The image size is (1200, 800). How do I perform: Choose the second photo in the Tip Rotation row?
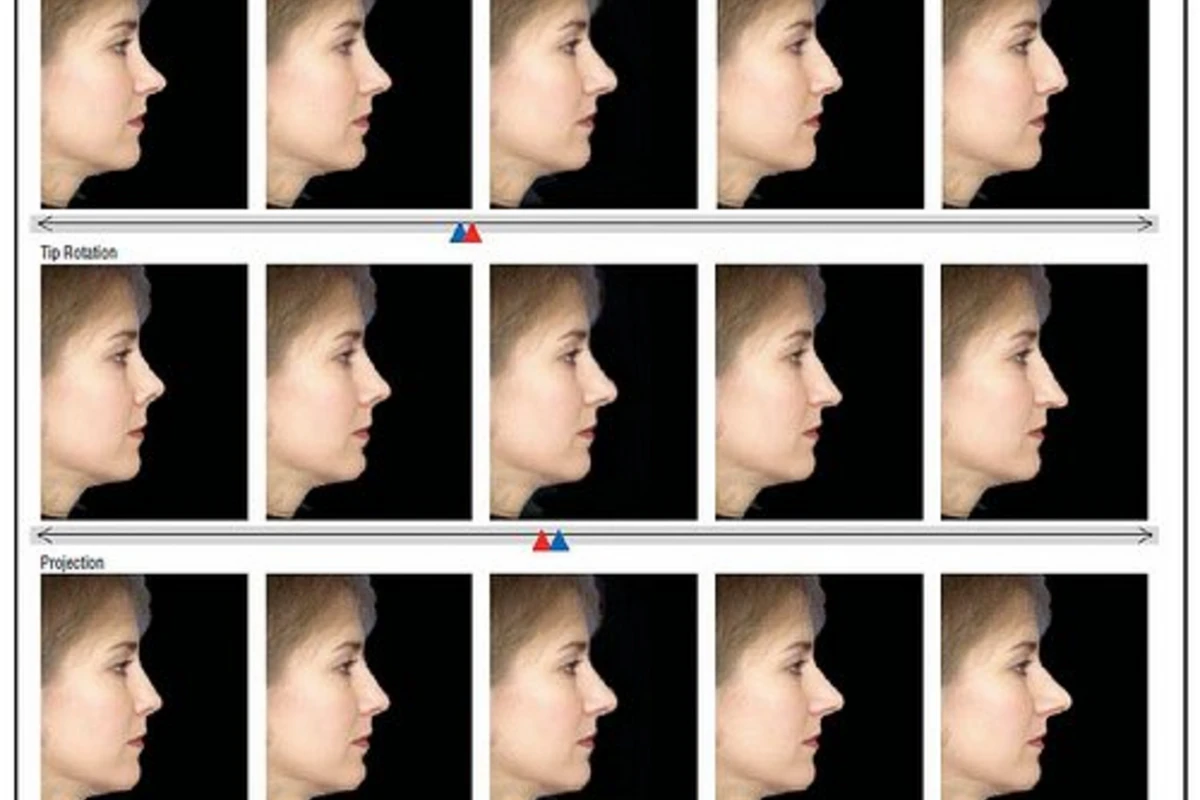[x=369, y=392]
